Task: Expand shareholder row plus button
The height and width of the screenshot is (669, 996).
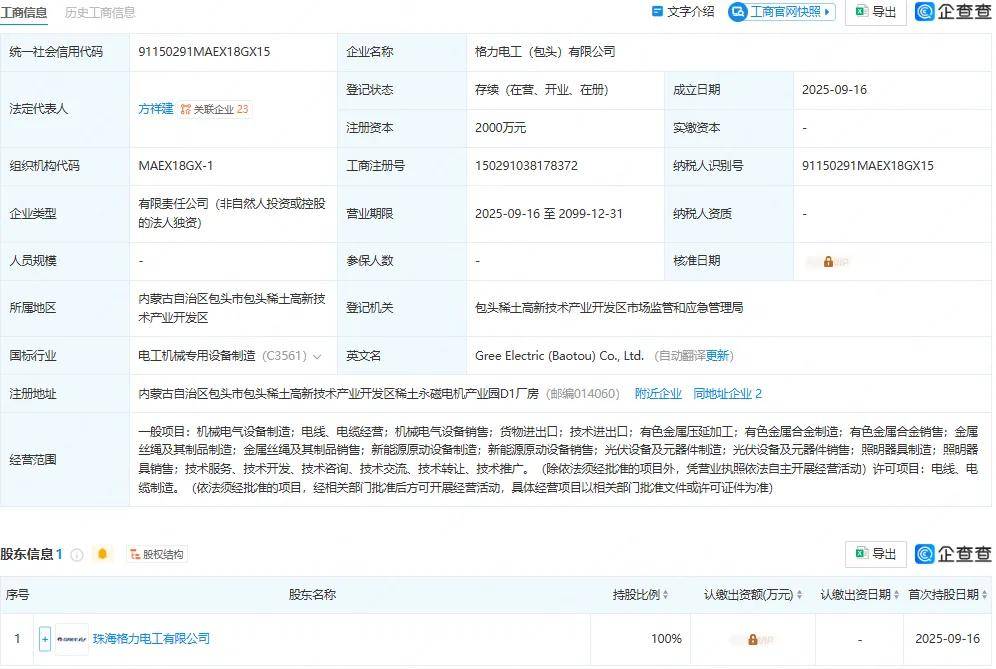Action: tap(44, 639)
